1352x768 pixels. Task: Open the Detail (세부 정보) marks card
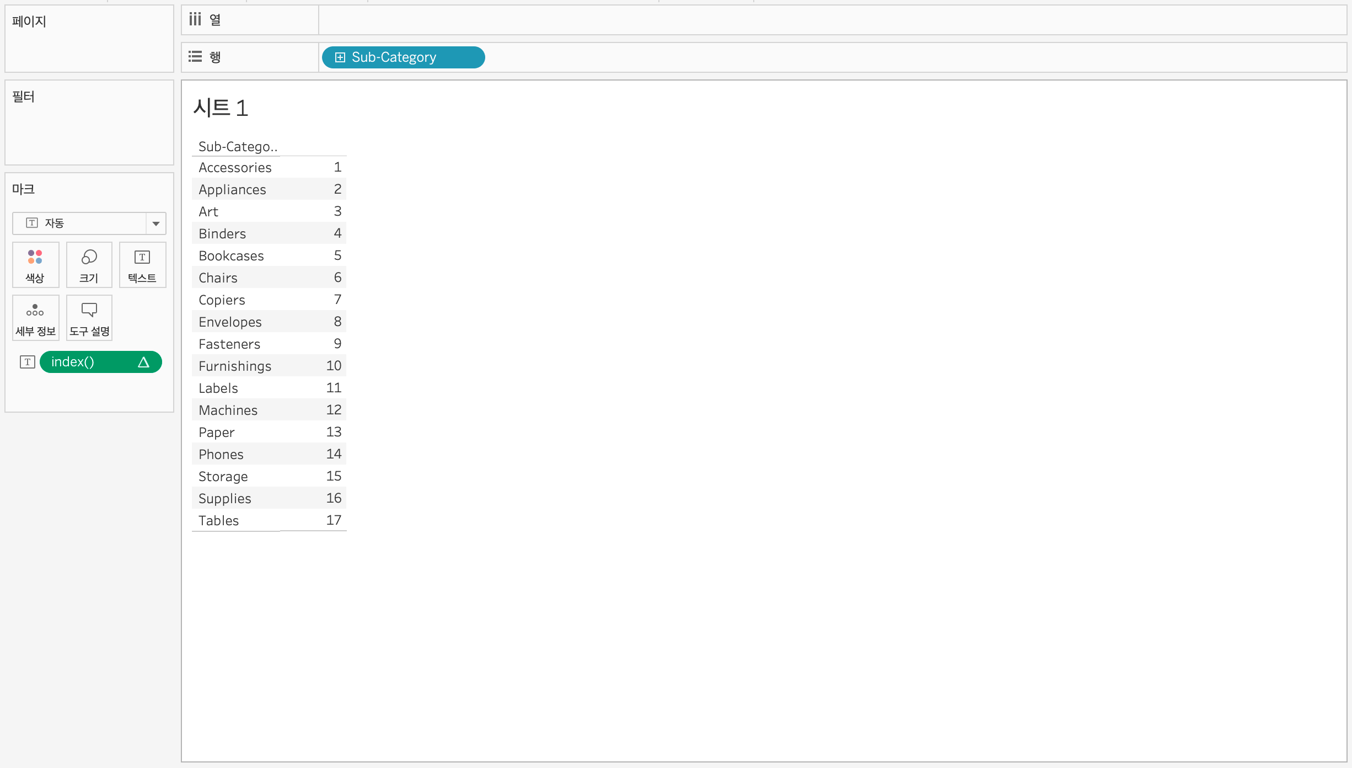35,318
